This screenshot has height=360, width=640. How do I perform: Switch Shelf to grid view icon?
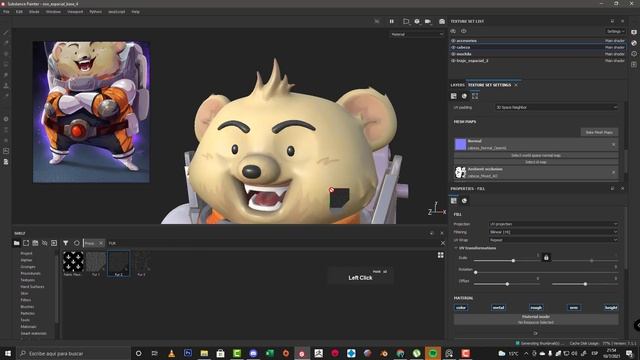[x=440, y=255]
